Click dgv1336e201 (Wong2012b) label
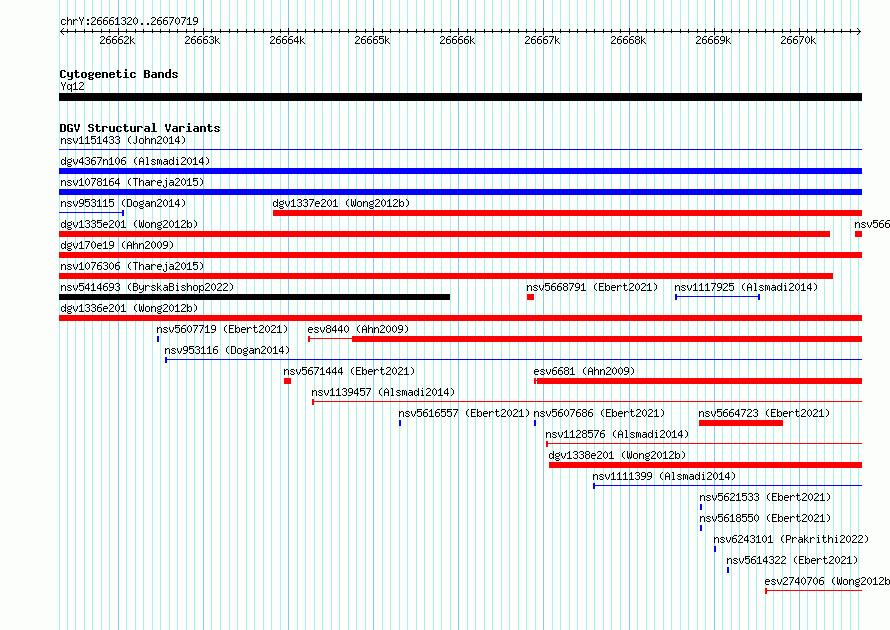This screenshot has width=890, height=630. pos(129,308)
